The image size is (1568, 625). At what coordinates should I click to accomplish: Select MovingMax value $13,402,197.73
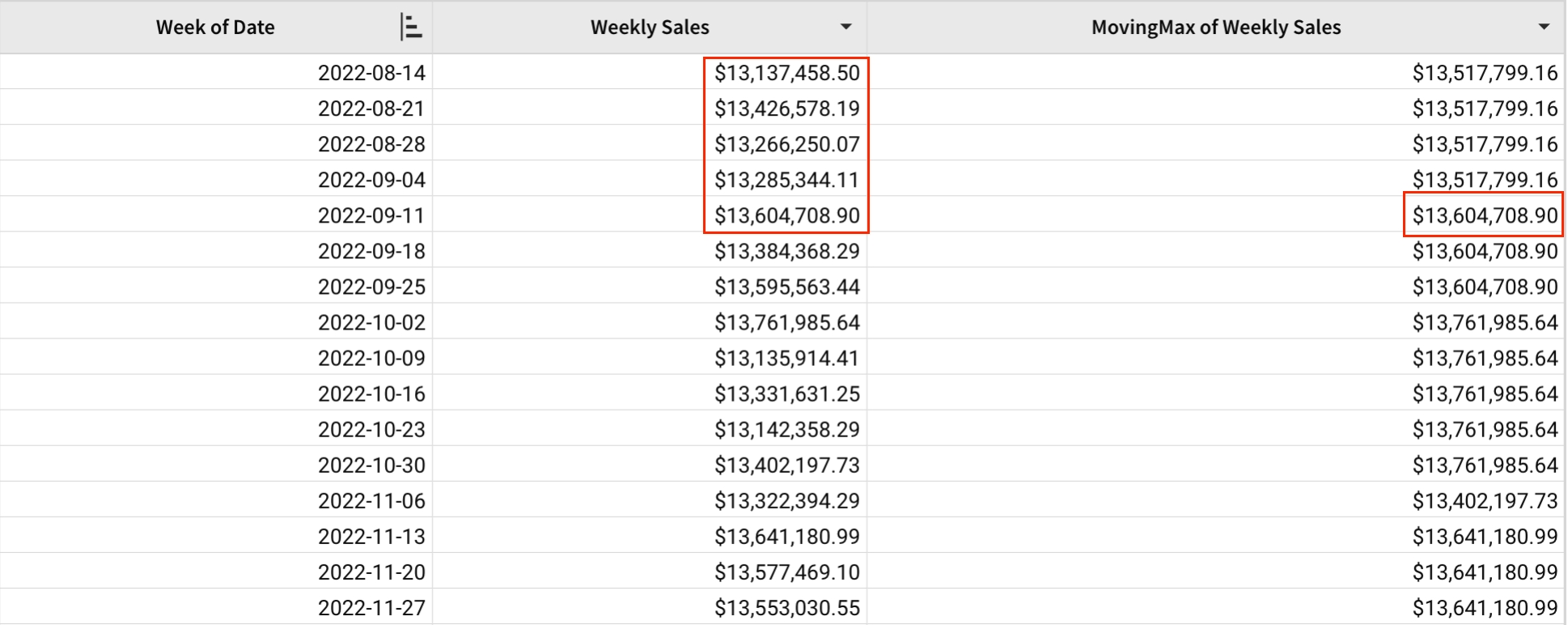click(x=1484, y=500)
